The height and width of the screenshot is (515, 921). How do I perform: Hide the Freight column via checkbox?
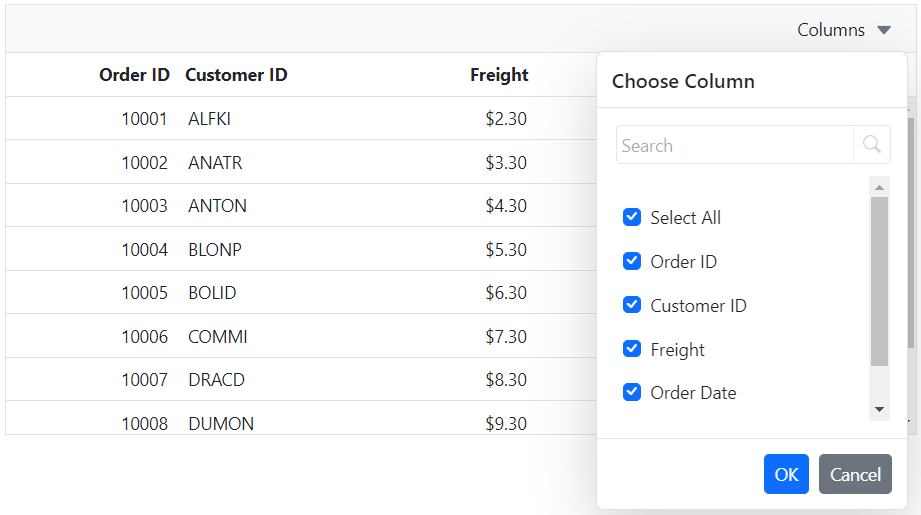[632, 349]
